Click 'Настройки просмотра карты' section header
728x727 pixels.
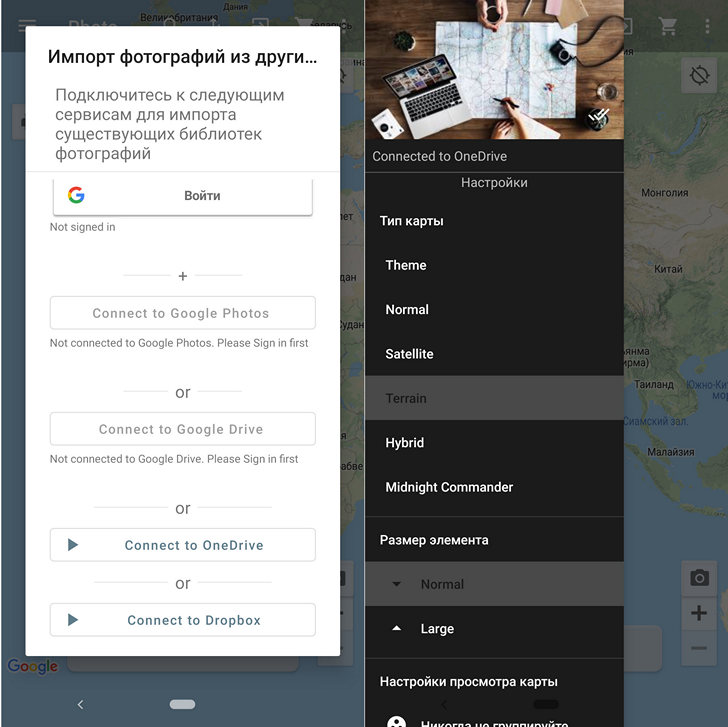(468, 682)
